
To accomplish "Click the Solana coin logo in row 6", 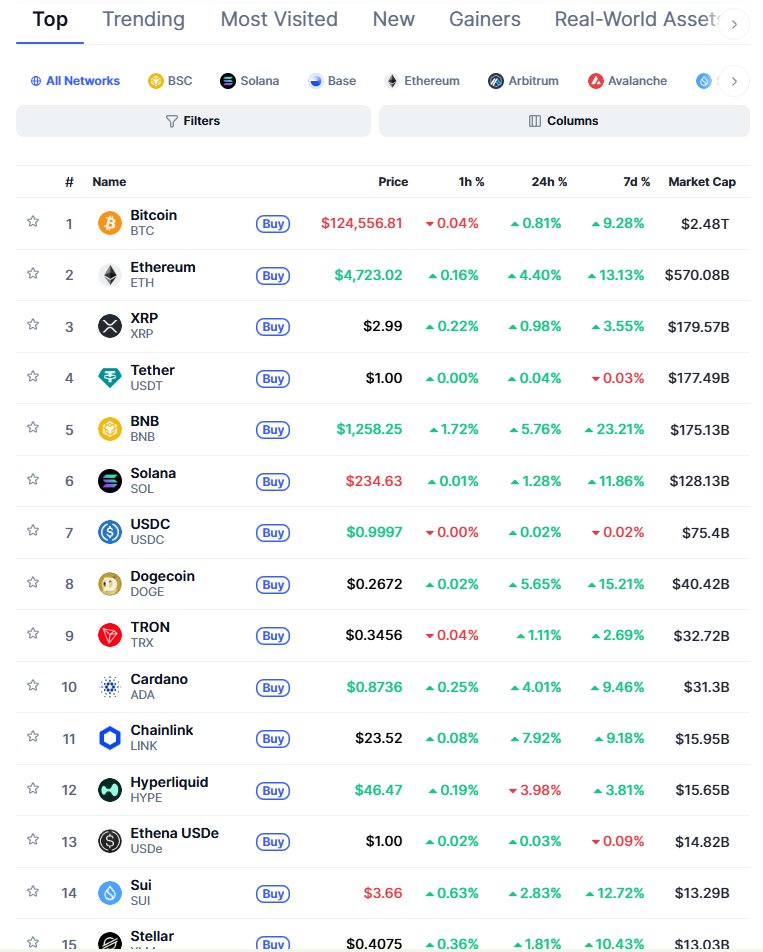I will coord(110,481).
